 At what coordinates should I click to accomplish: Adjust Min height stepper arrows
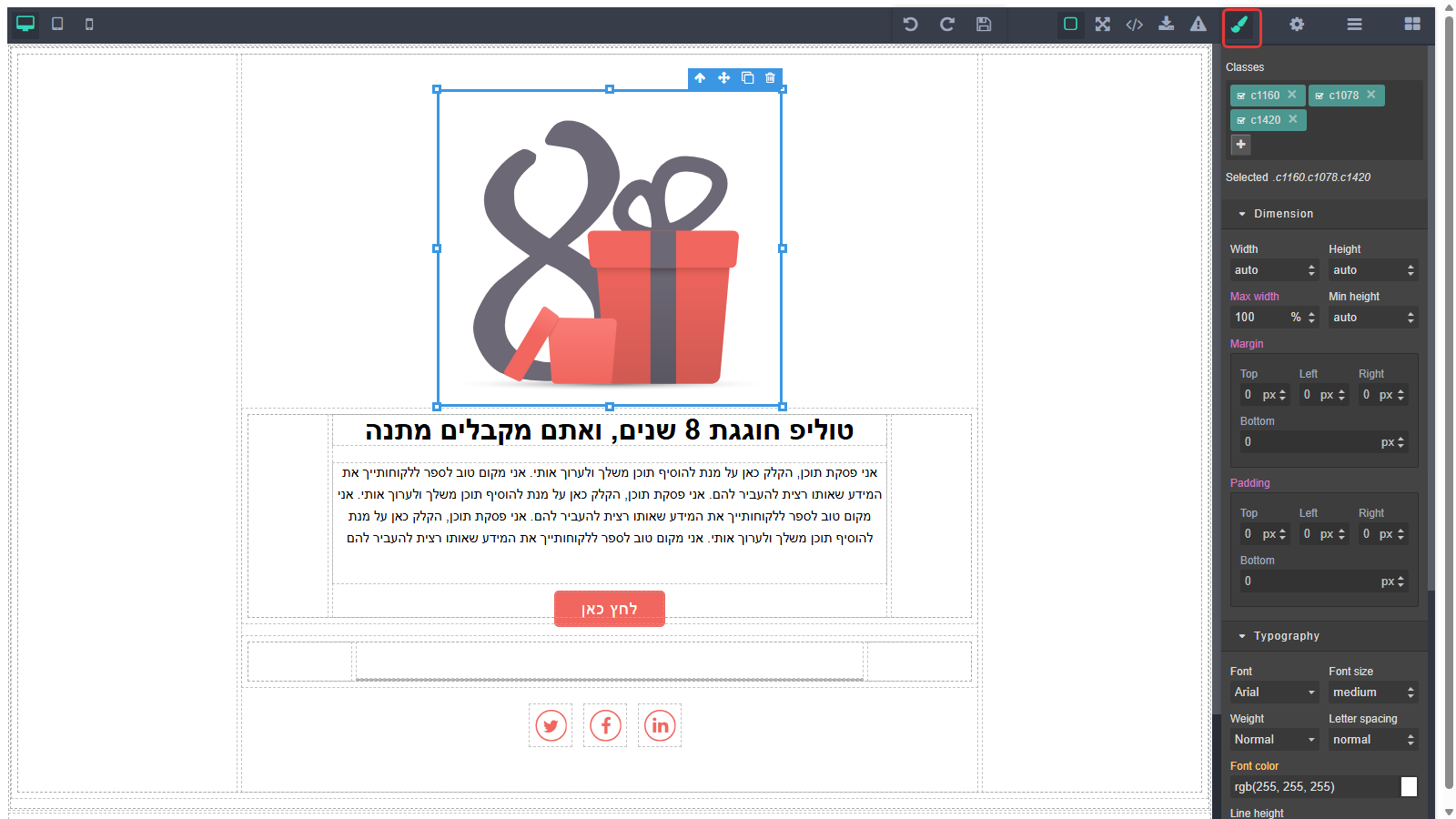click(x=1410, y=318)
